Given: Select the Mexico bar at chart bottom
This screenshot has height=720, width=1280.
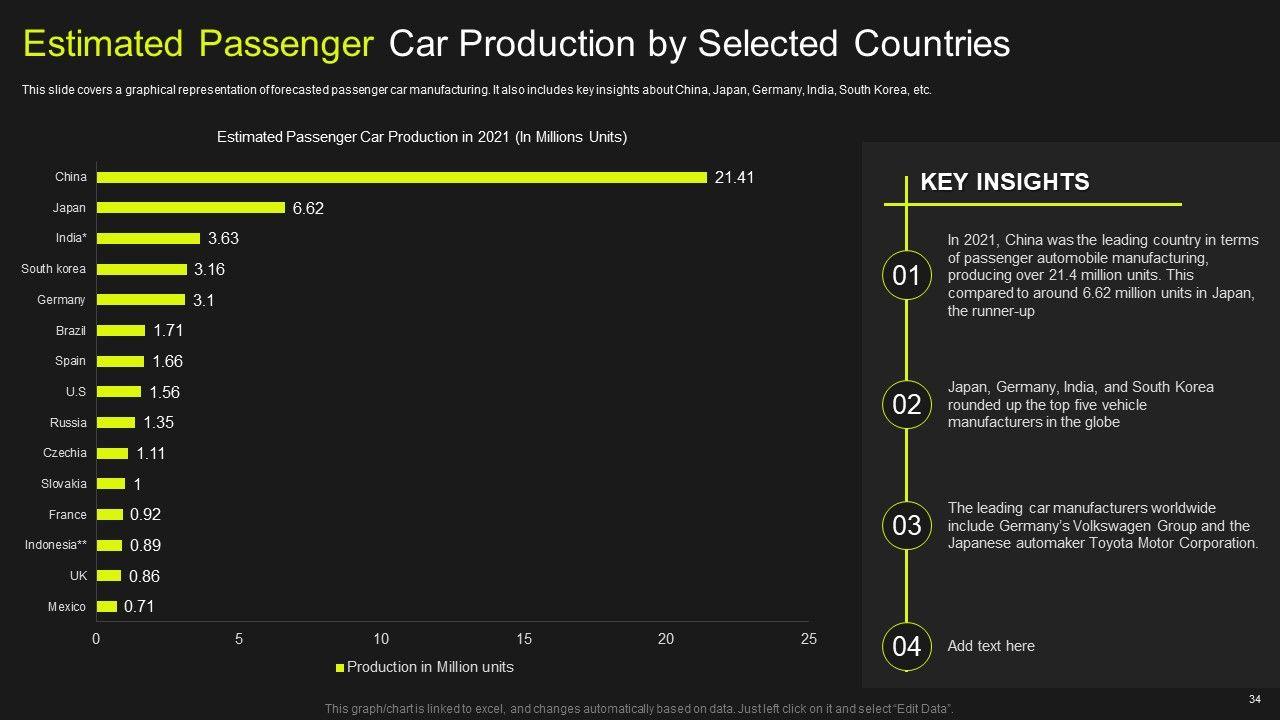Looking at the screenshot, I should (107, 607).
